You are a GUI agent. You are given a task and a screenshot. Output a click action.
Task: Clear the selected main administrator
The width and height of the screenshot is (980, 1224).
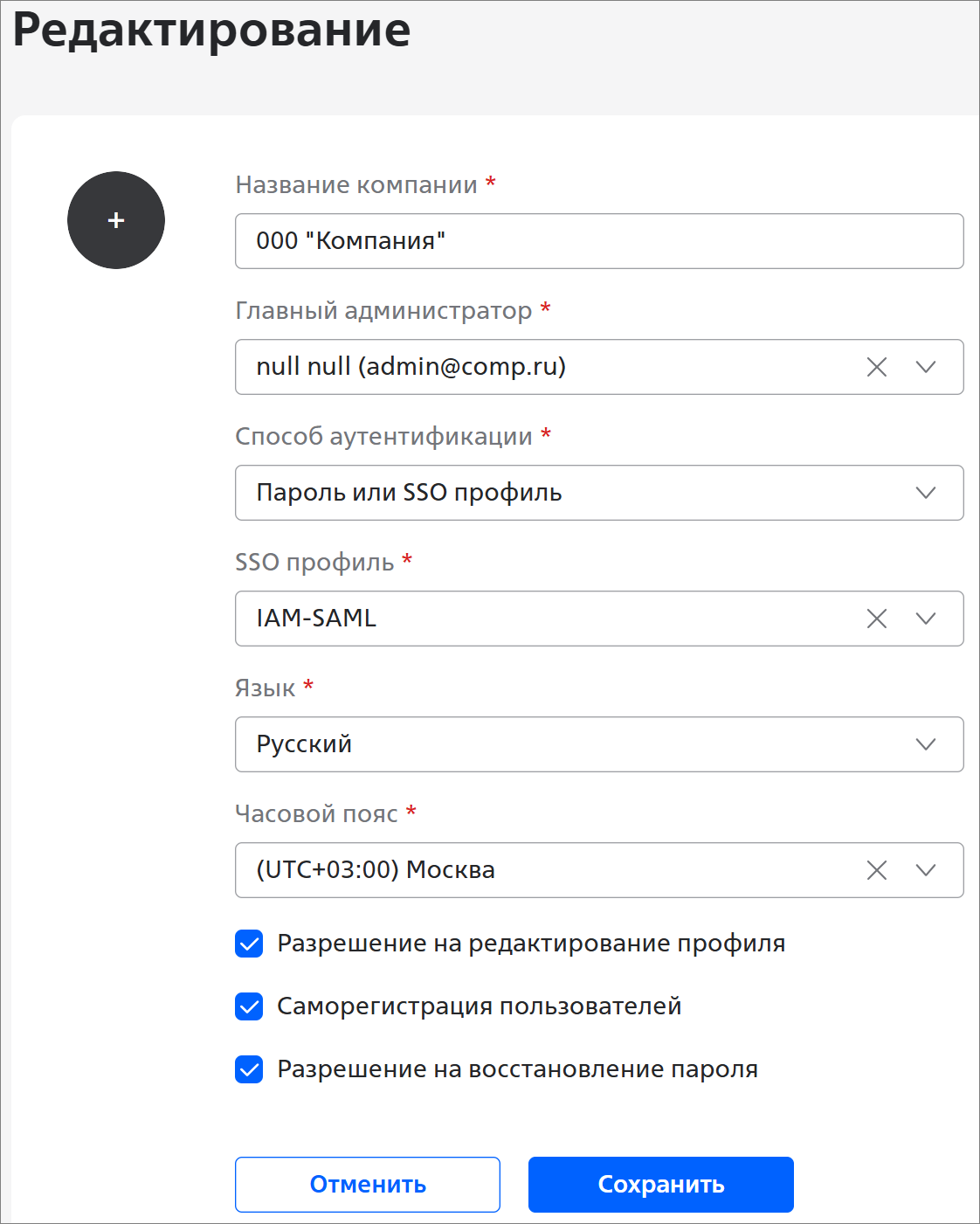pyautogui.click(x=876, y=367)
